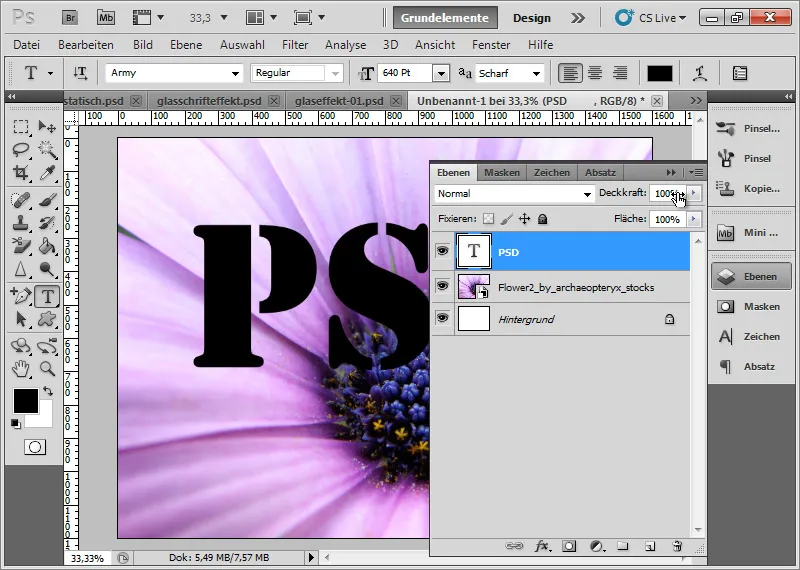Toggle lock transparent pixels

[489, 219]
